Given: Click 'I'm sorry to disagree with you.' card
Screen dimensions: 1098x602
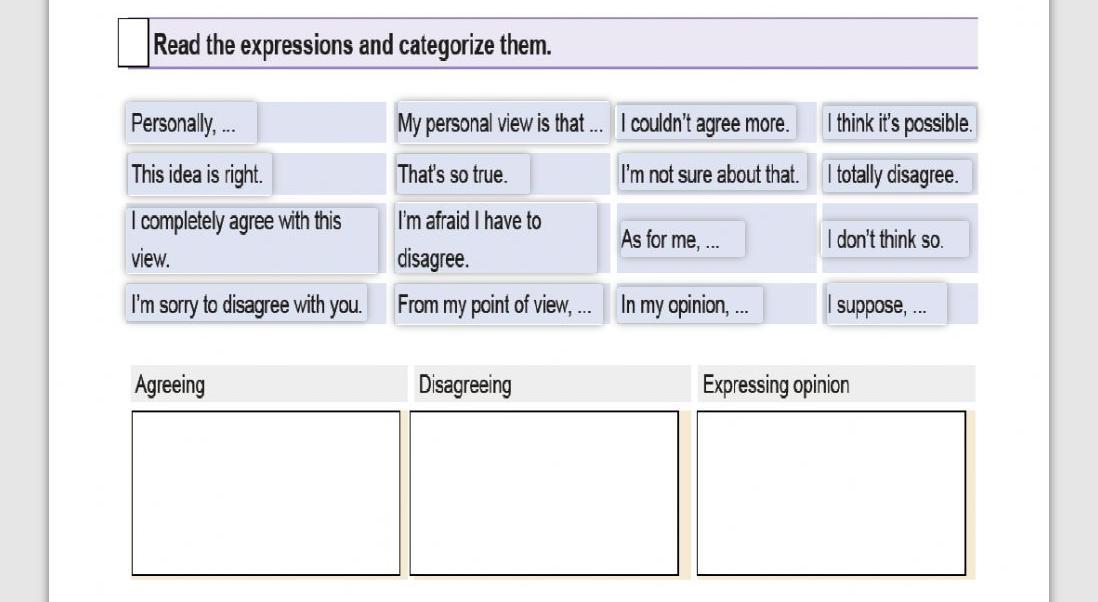Looking at the screenshot, I should point(246,304).
